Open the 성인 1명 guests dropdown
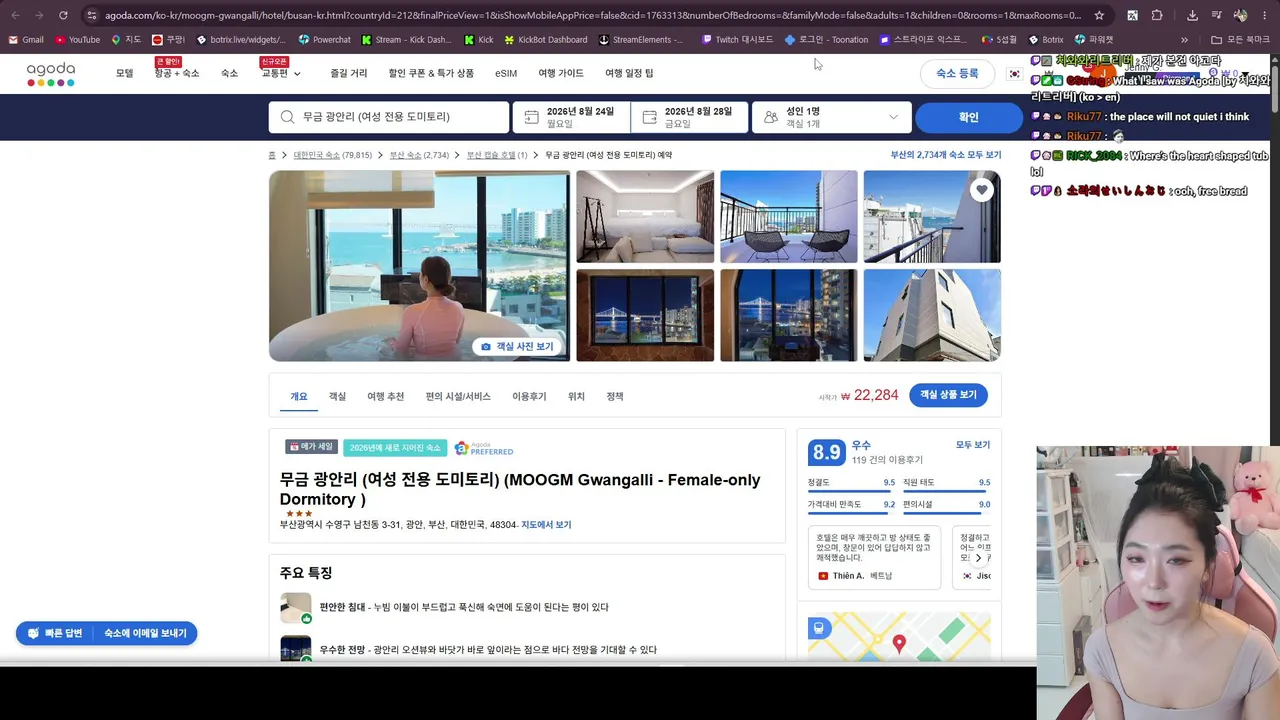Screen dimensions: 1280x720 (x=832, y=117)
